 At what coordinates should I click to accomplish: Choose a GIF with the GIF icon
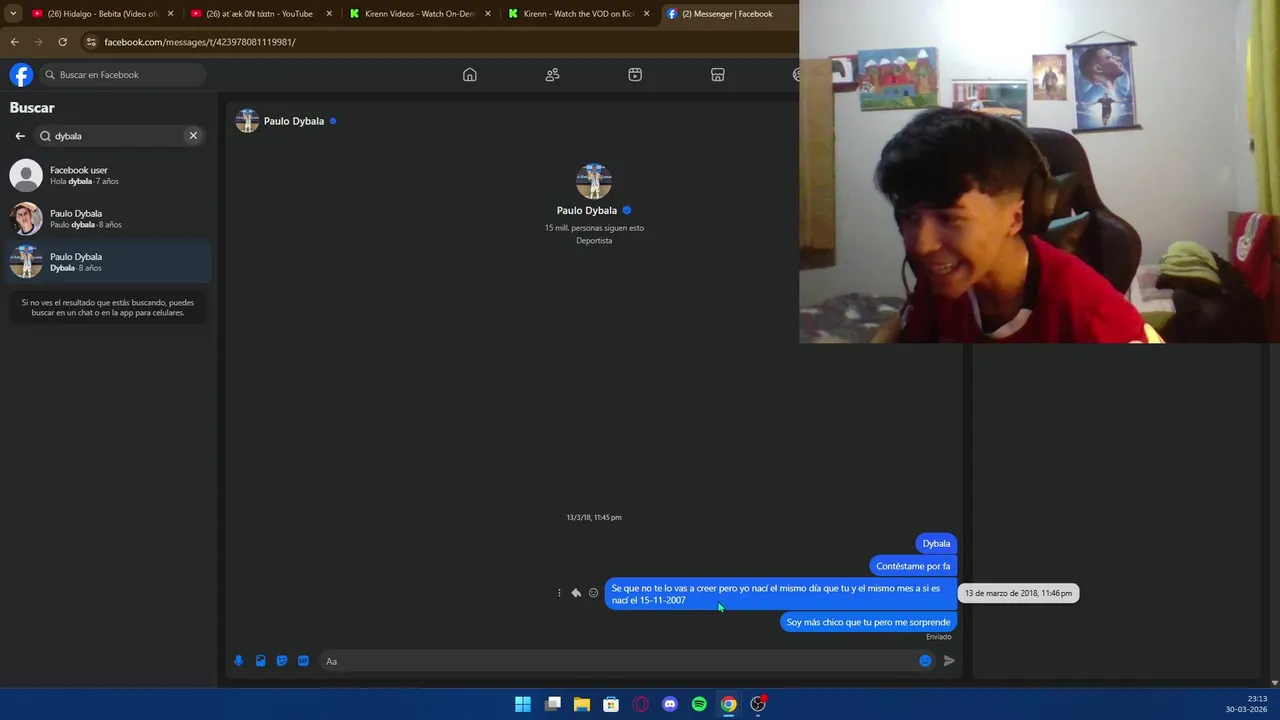click(x=303, y=661)
